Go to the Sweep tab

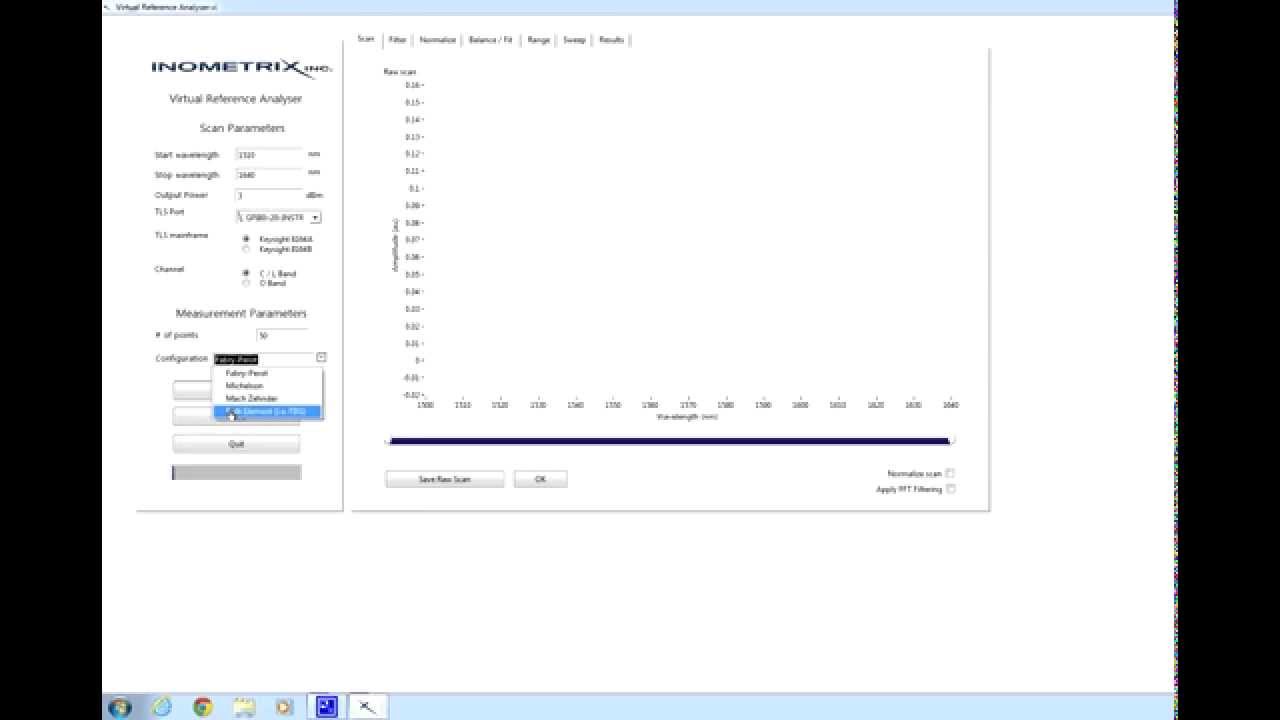574,40
